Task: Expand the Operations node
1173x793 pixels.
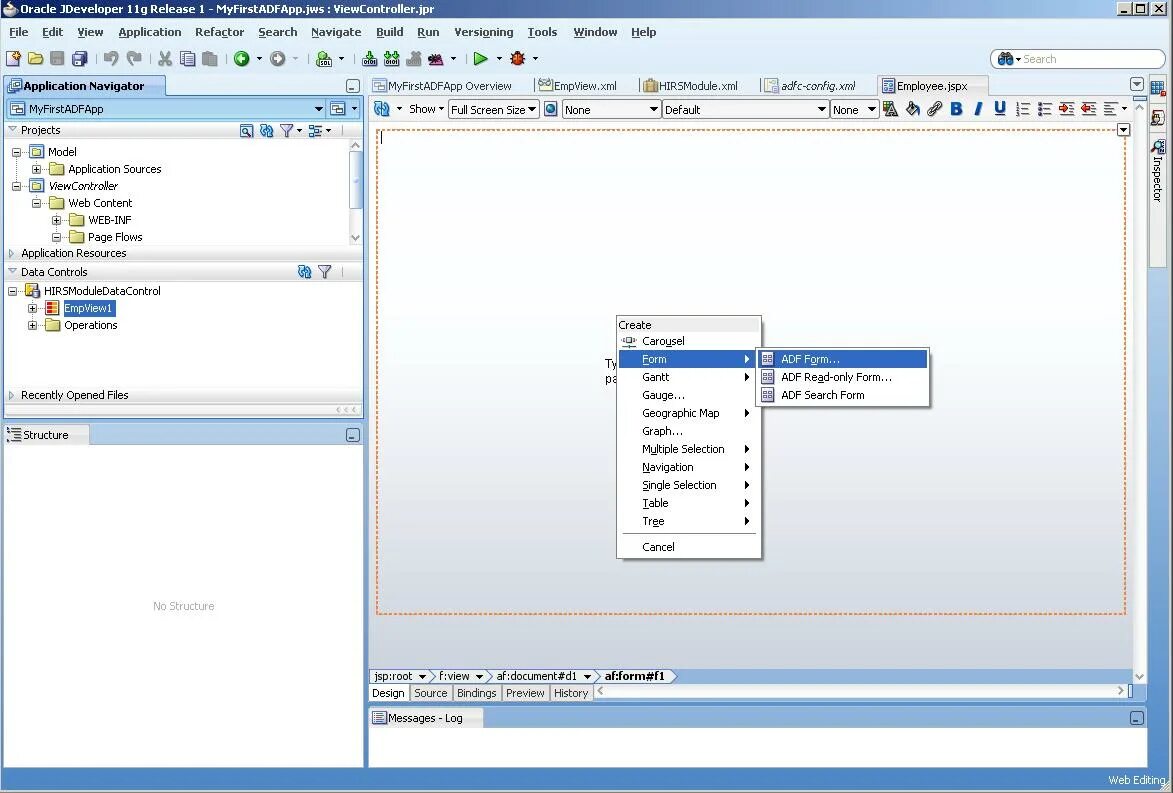Action: 32,325
